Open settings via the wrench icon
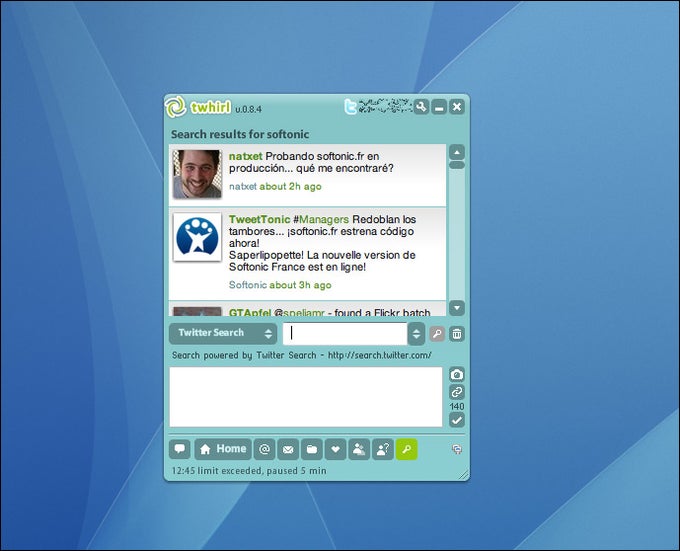 [x=421, y=107]
